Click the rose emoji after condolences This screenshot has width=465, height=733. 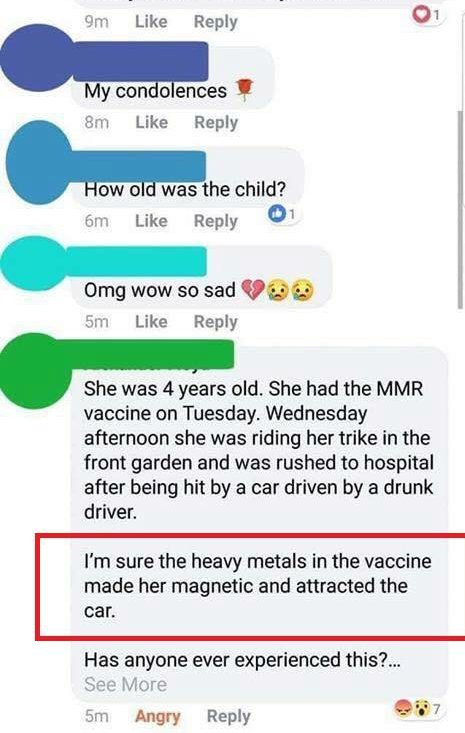point(244,90)
